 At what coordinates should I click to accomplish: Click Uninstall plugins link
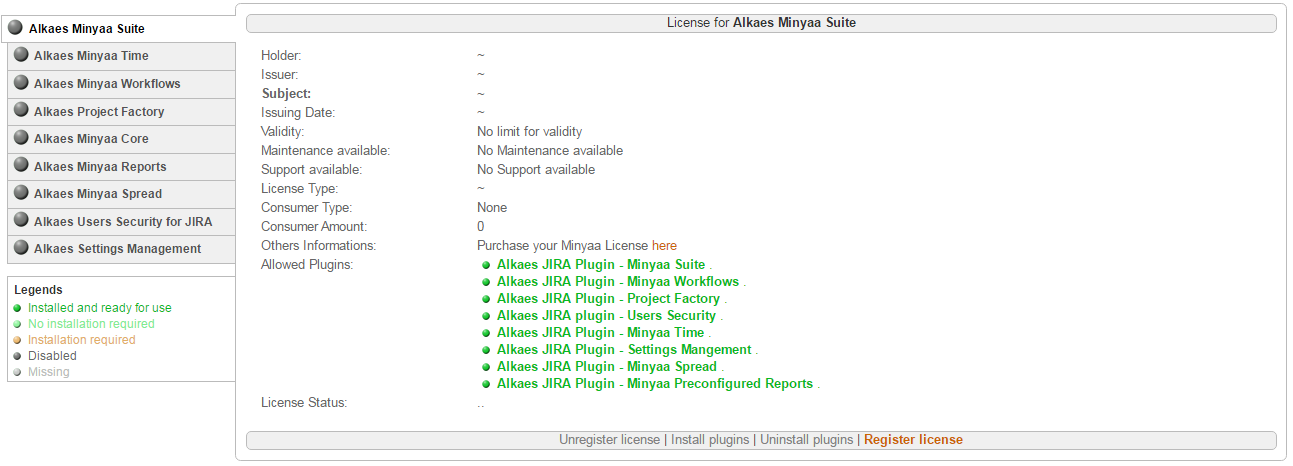pyautogui.click(x=807, y=440)
